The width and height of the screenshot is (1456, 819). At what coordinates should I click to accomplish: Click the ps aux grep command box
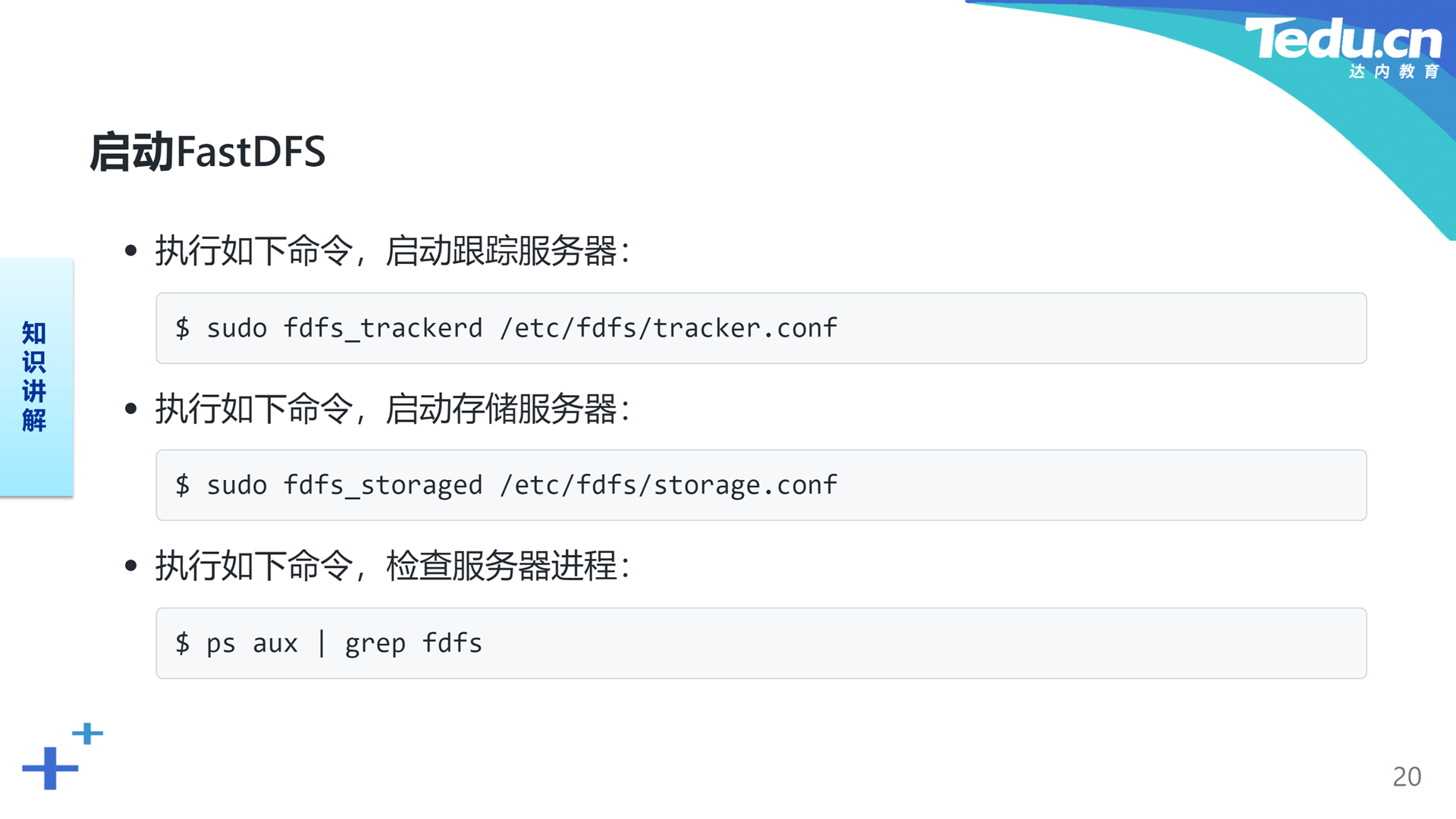[761, 643]
